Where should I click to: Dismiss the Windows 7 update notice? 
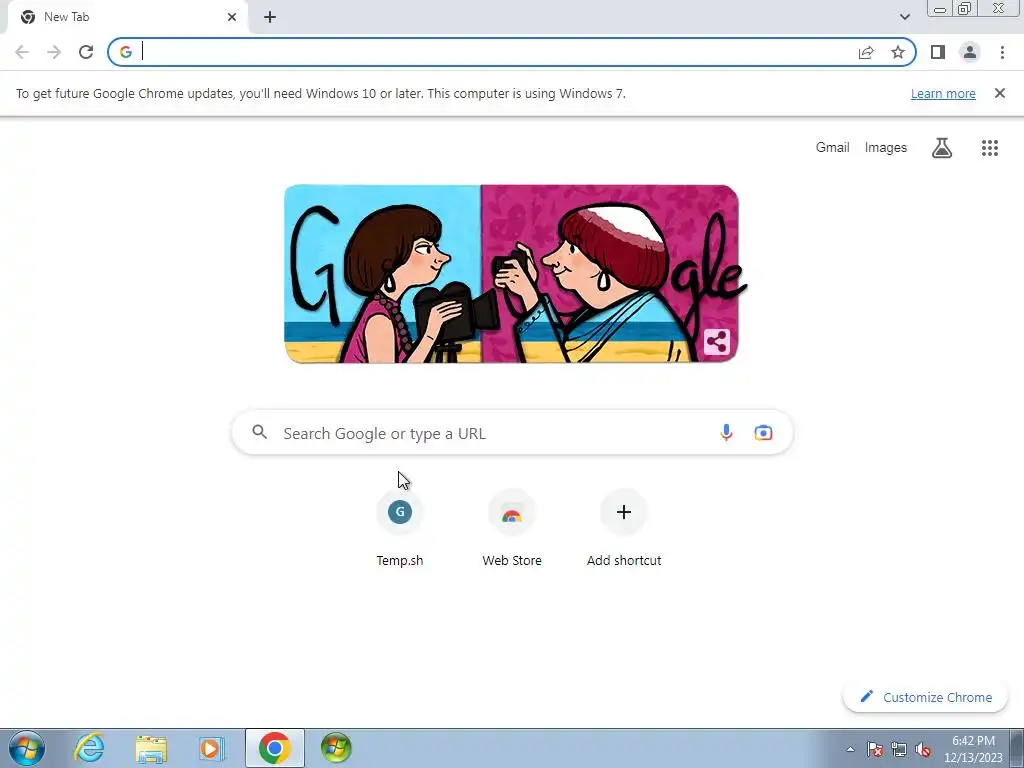coord(1000,93)
